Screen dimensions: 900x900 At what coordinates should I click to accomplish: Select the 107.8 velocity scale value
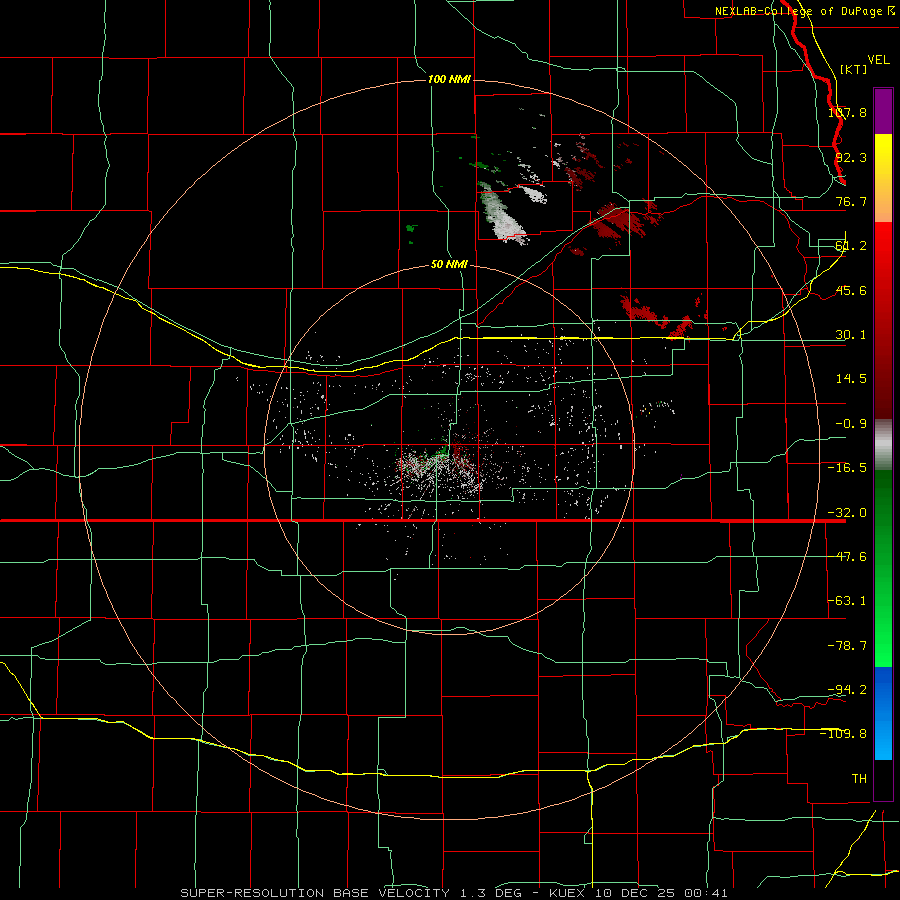tap(847, 112)
